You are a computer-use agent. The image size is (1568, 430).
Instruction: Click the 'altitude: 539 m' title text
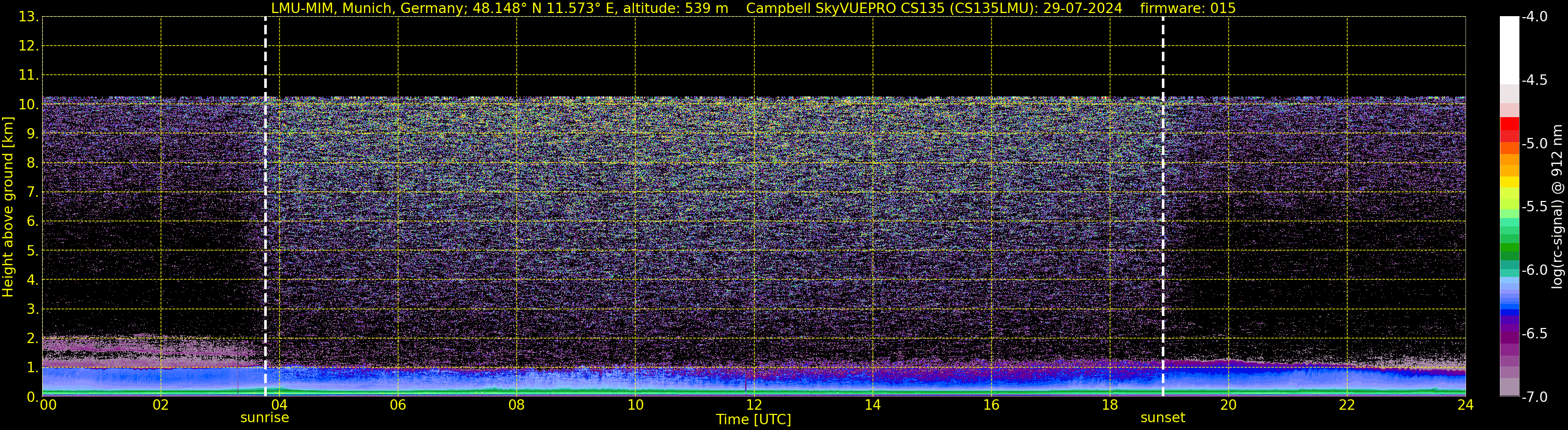(x=676, y=8)
